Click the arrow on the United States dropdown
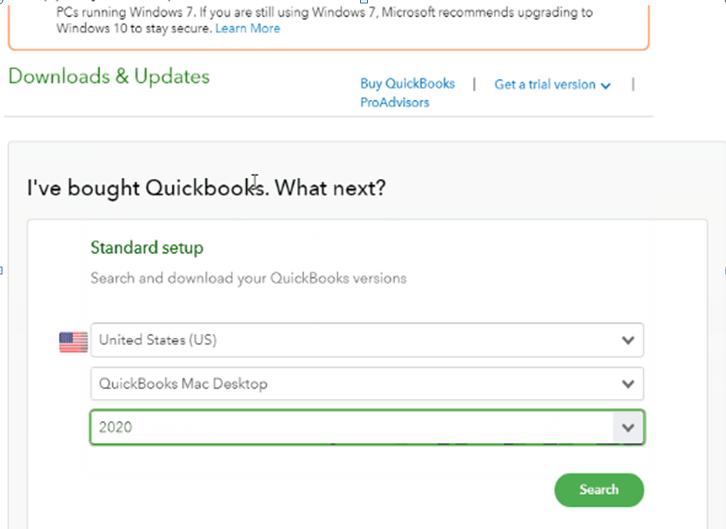Screen dimensions: 726x529 [627, 340]
